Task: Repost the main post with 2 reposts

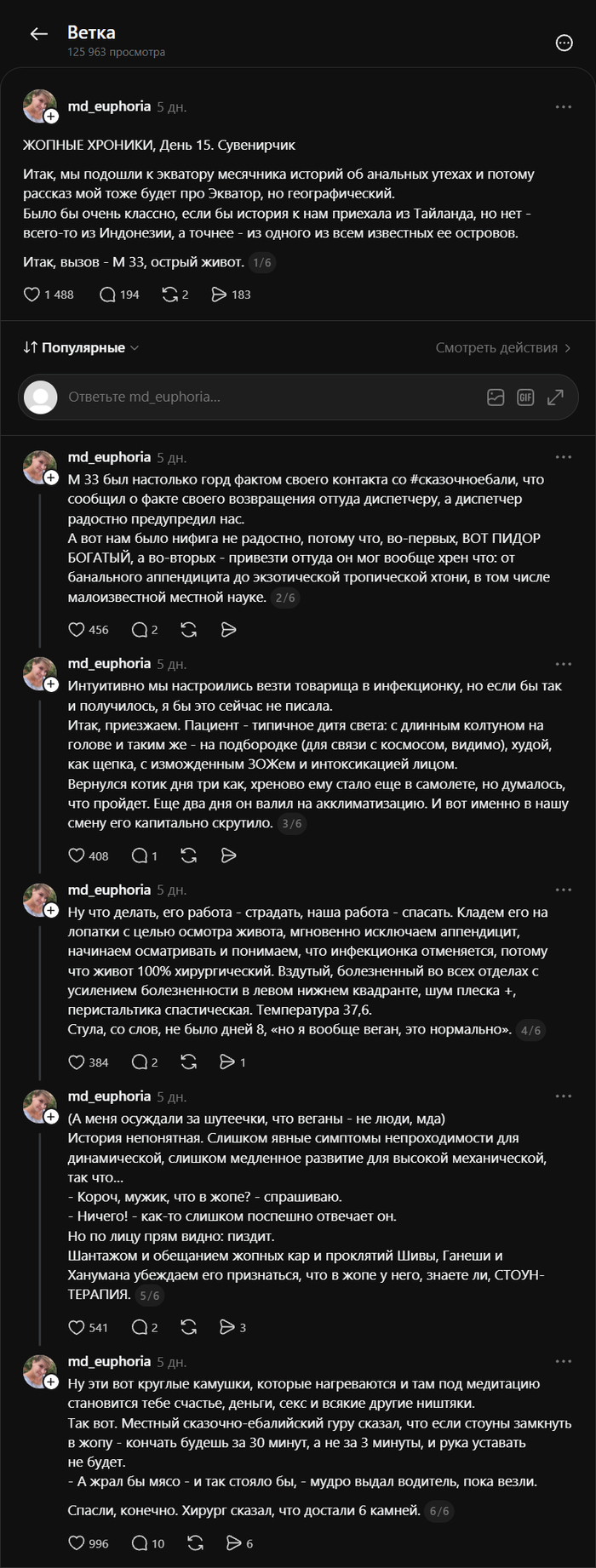Action: [x=175, y=295]
